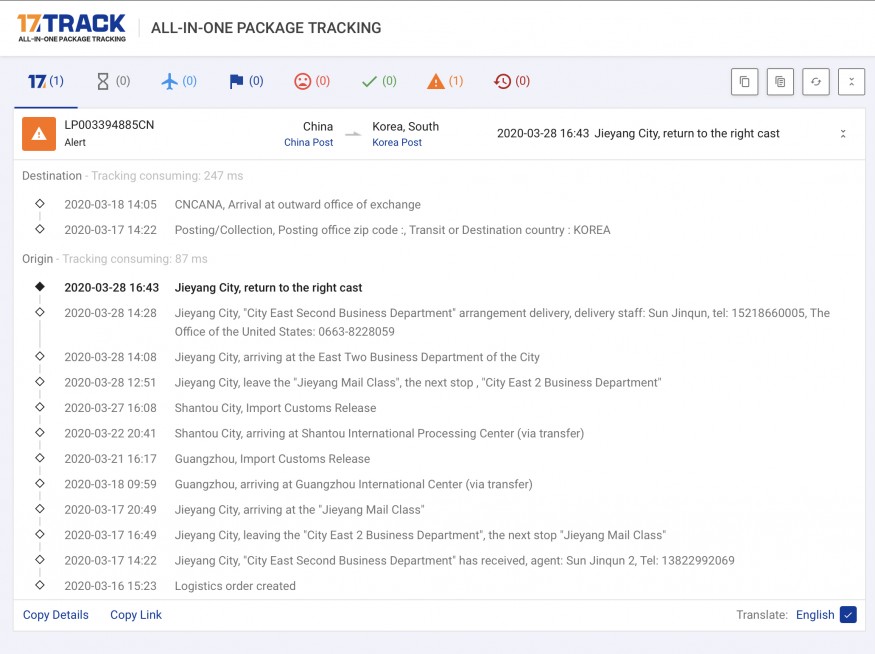875x654 pixels.
Task: Click the copy tracking numbers icon button
Action: 744,82
